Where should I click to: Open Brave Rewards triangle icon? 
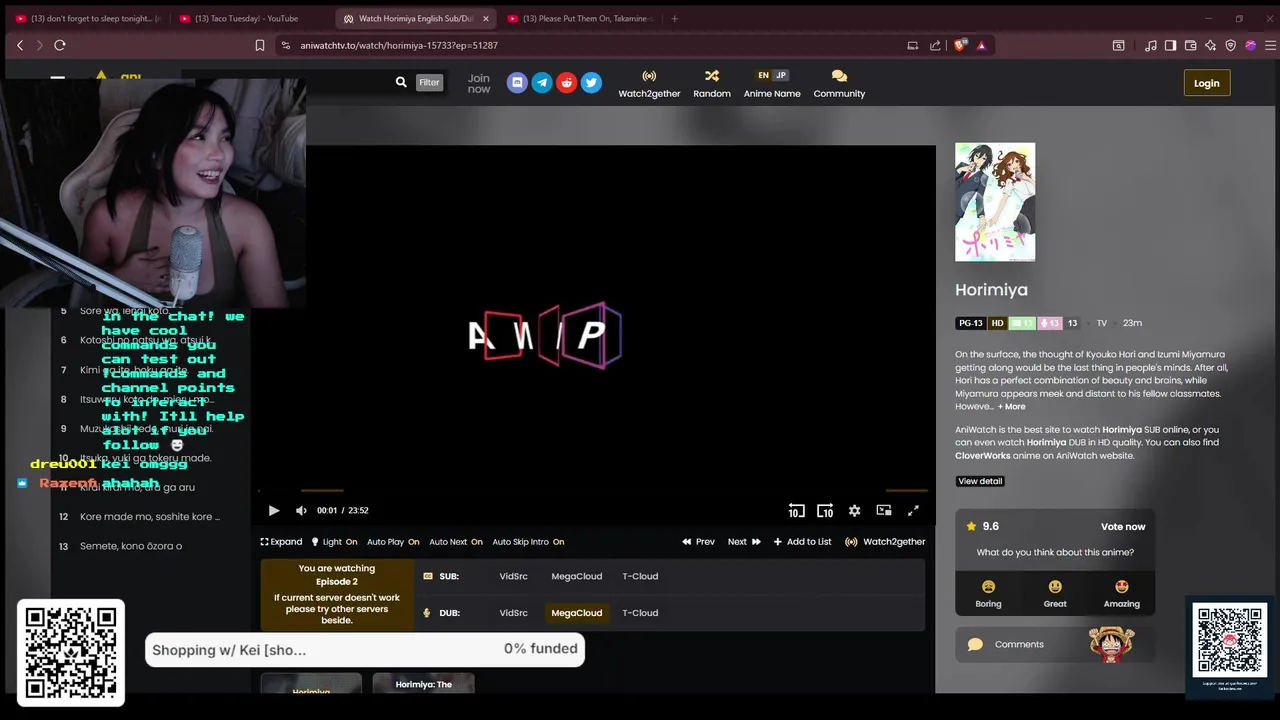point(981,45)
